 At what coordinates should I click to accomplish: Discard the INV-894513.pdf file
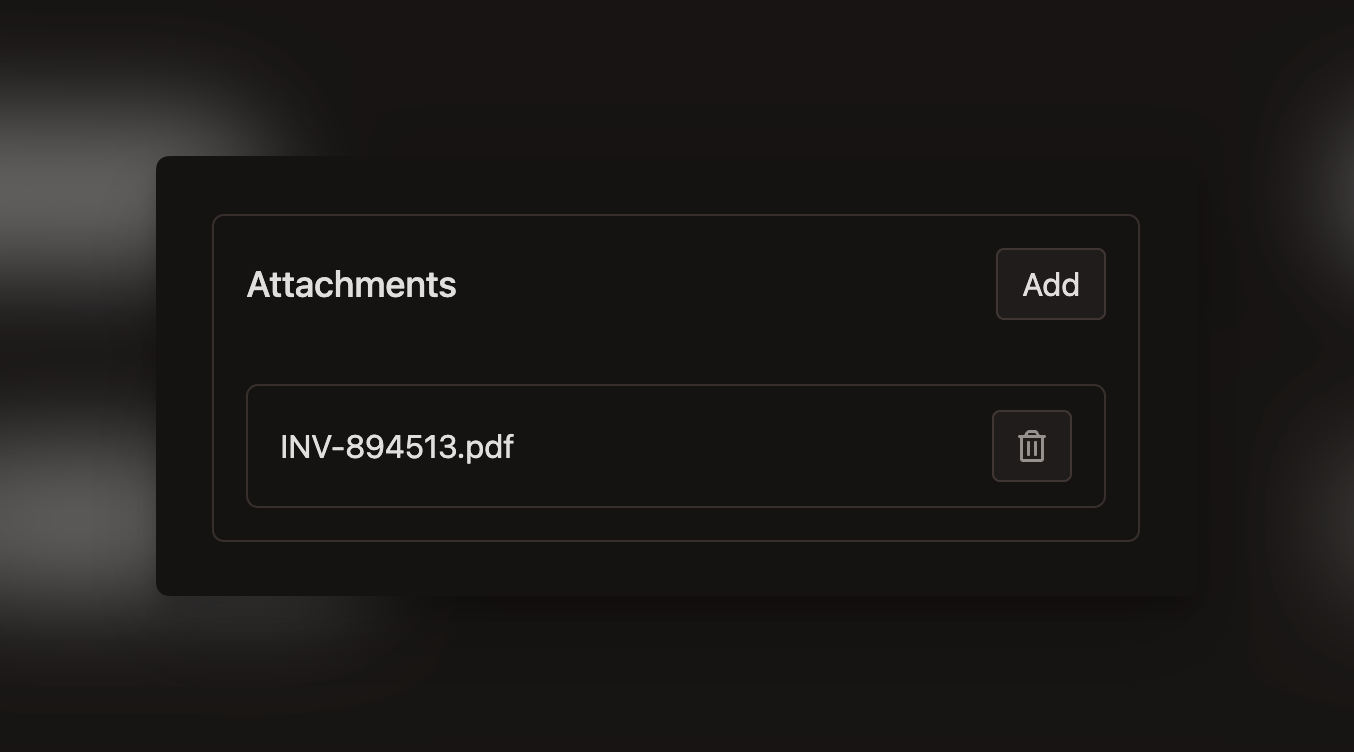coord(1031,446)
